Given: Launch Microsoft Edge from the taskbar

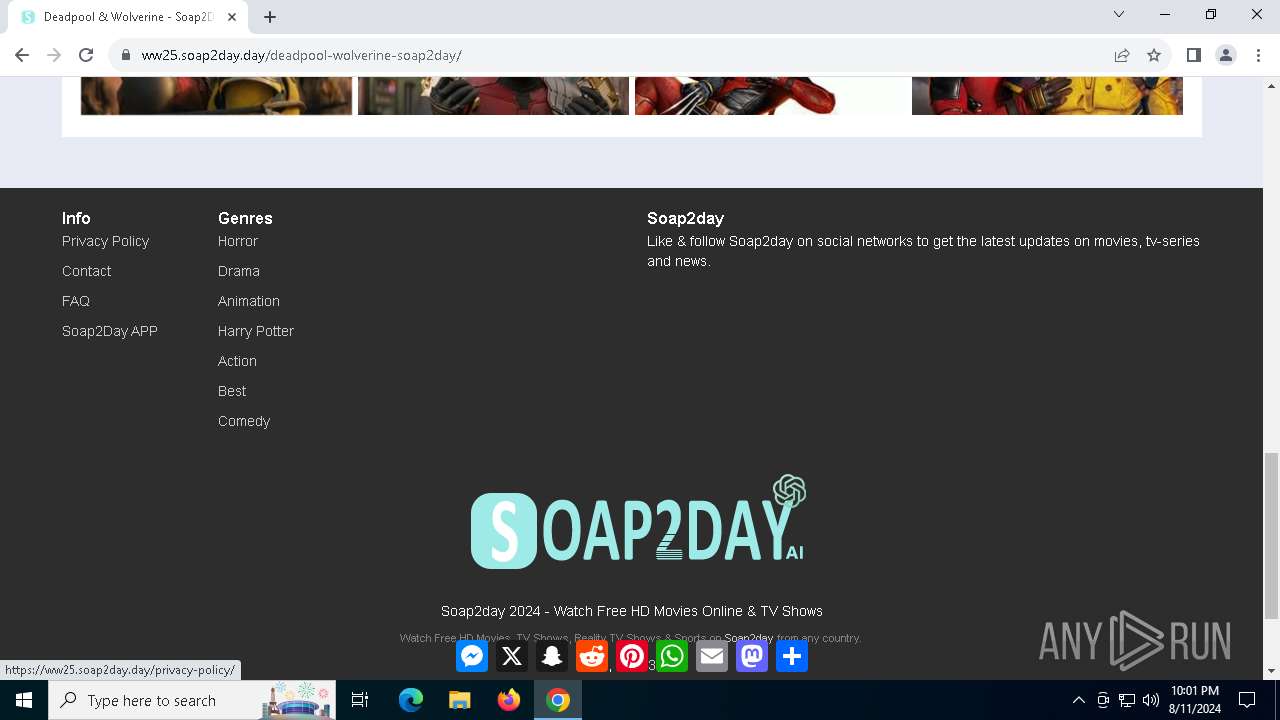Looking at the screenshot, I should tap(411, 700).
